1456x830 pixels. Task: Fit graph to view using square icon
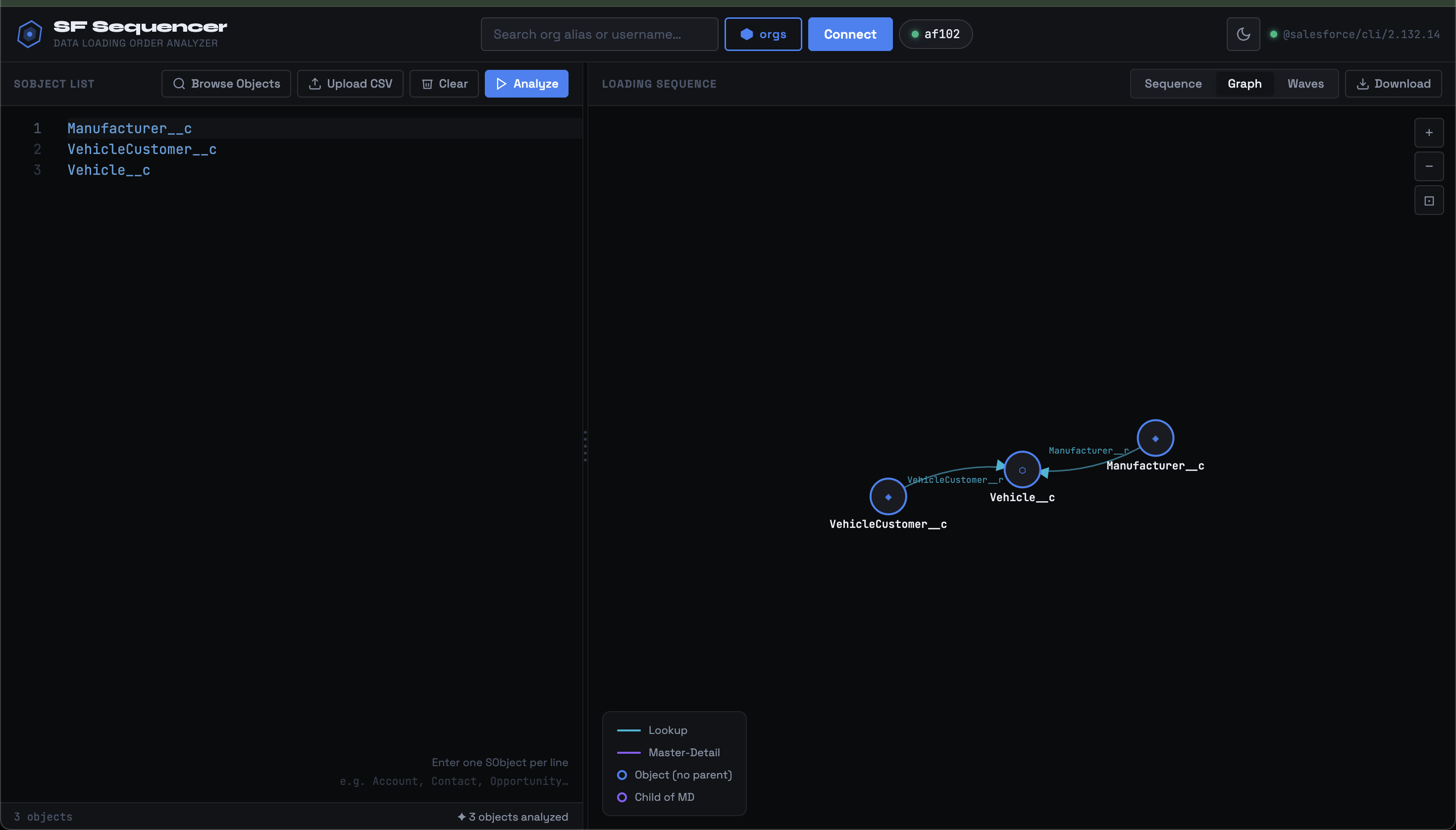coord(1429,201)
